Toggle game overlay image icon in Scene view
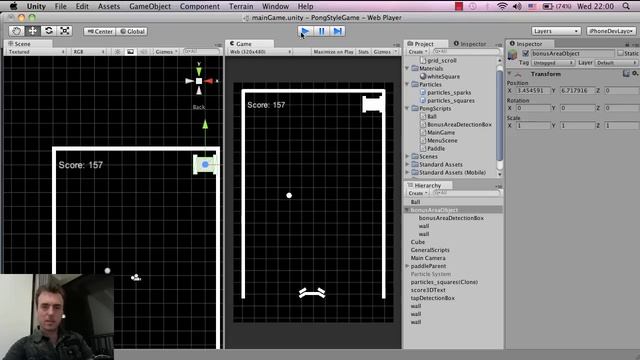 [x=130, y=52]
